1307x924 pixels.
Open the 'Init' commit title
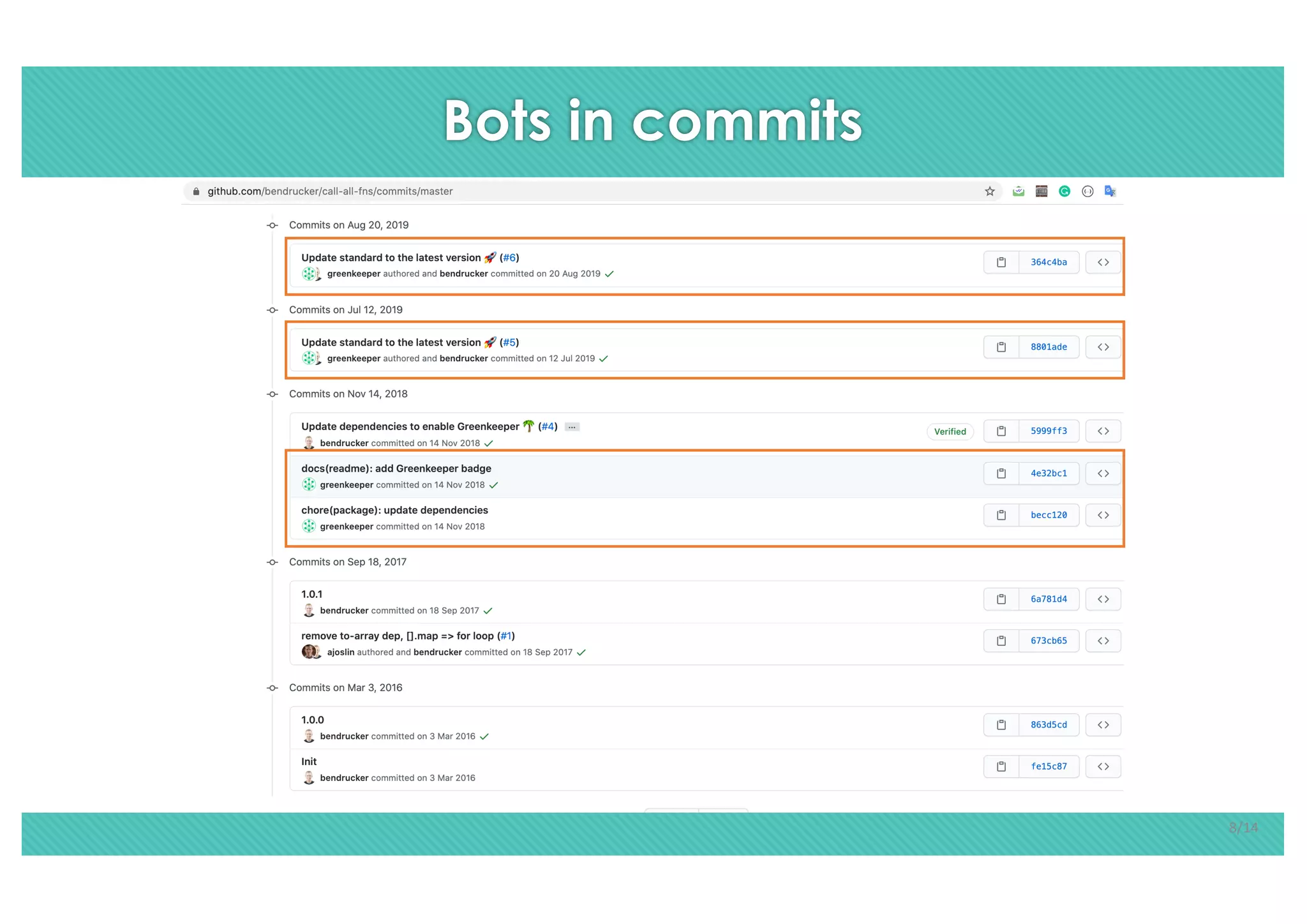(309, 762)
